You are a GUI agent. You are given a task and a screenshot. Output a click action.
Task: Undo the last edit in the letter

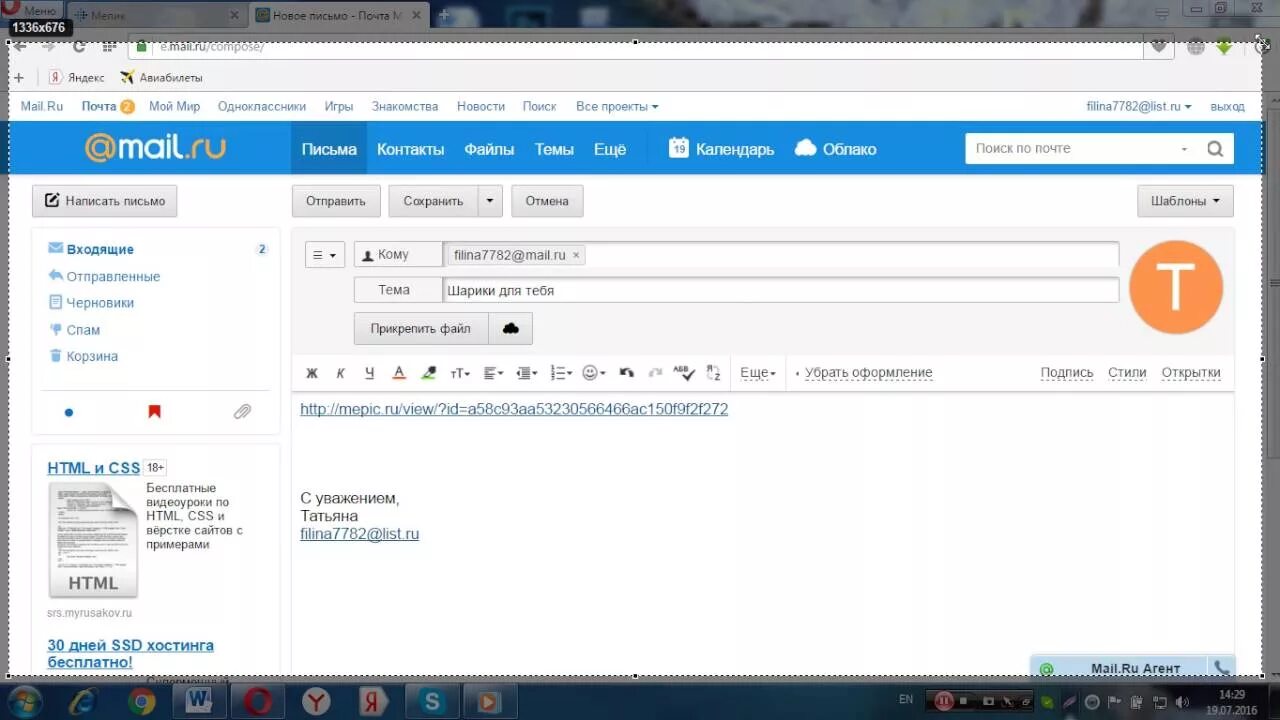tap(627, 373)
